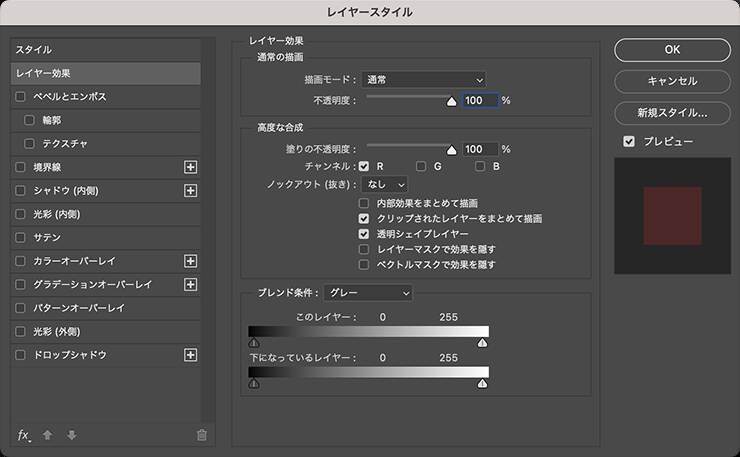Toggle the プレビュー checkbox
This screenshot has width=740, height=457.
click(x=629, y=142)
